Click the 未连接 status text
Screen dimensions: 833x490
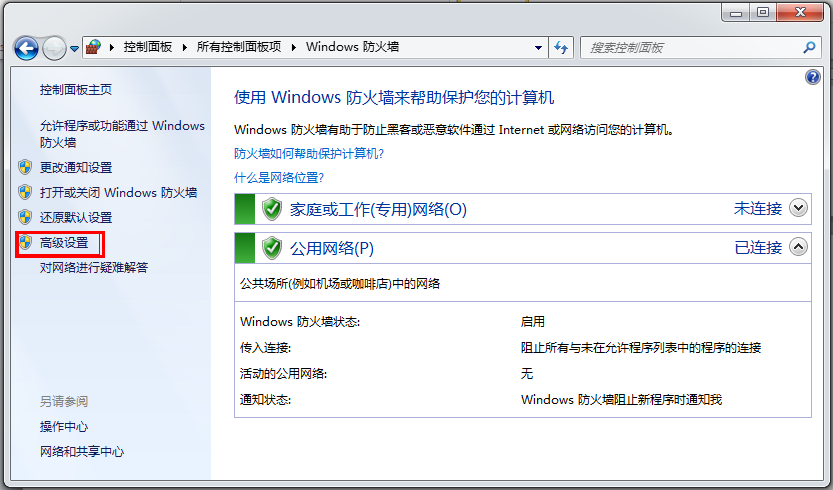point(758,208)
